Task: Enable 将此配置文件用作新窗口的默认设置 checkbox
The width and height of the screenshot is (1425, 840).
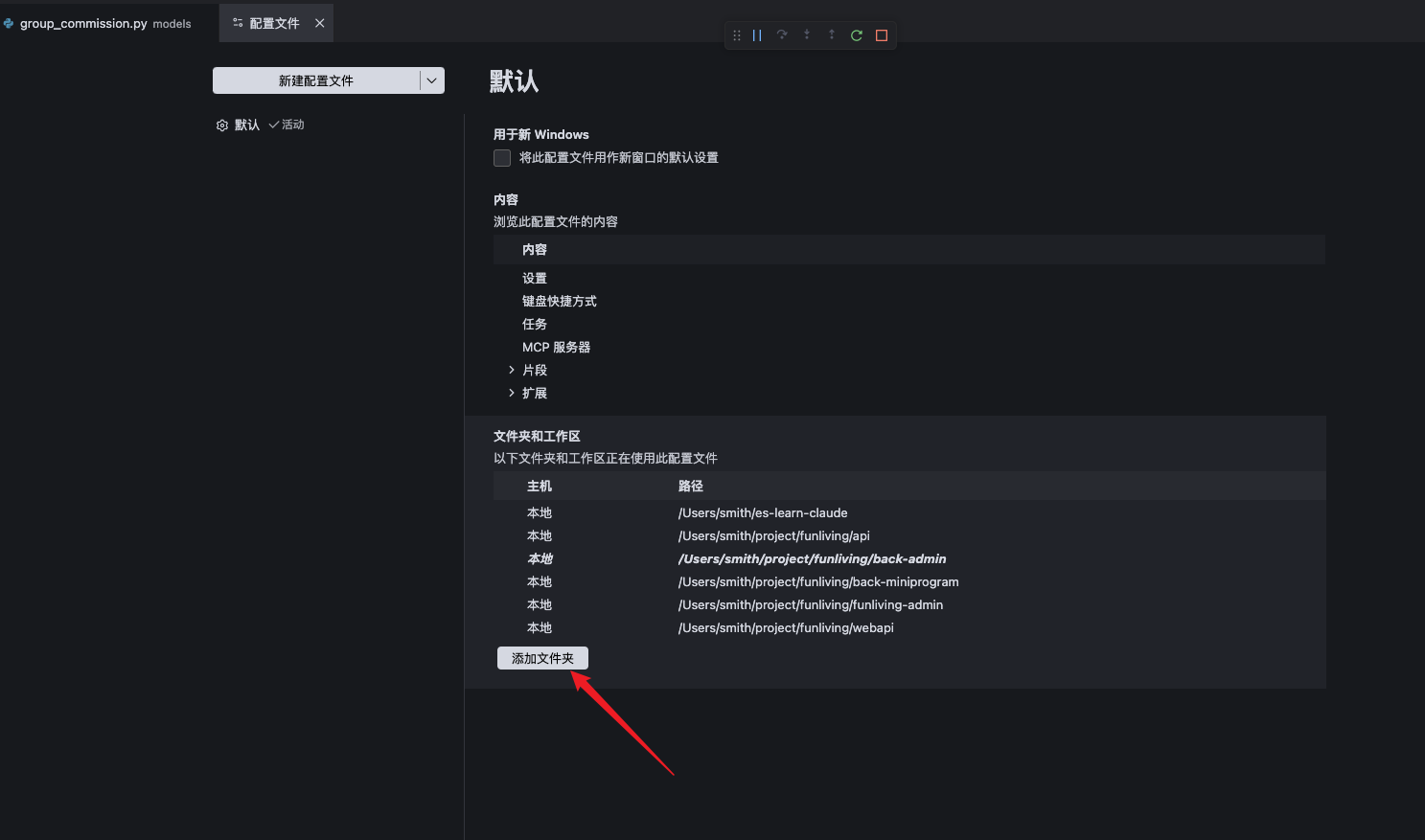Action: (502, 158)
